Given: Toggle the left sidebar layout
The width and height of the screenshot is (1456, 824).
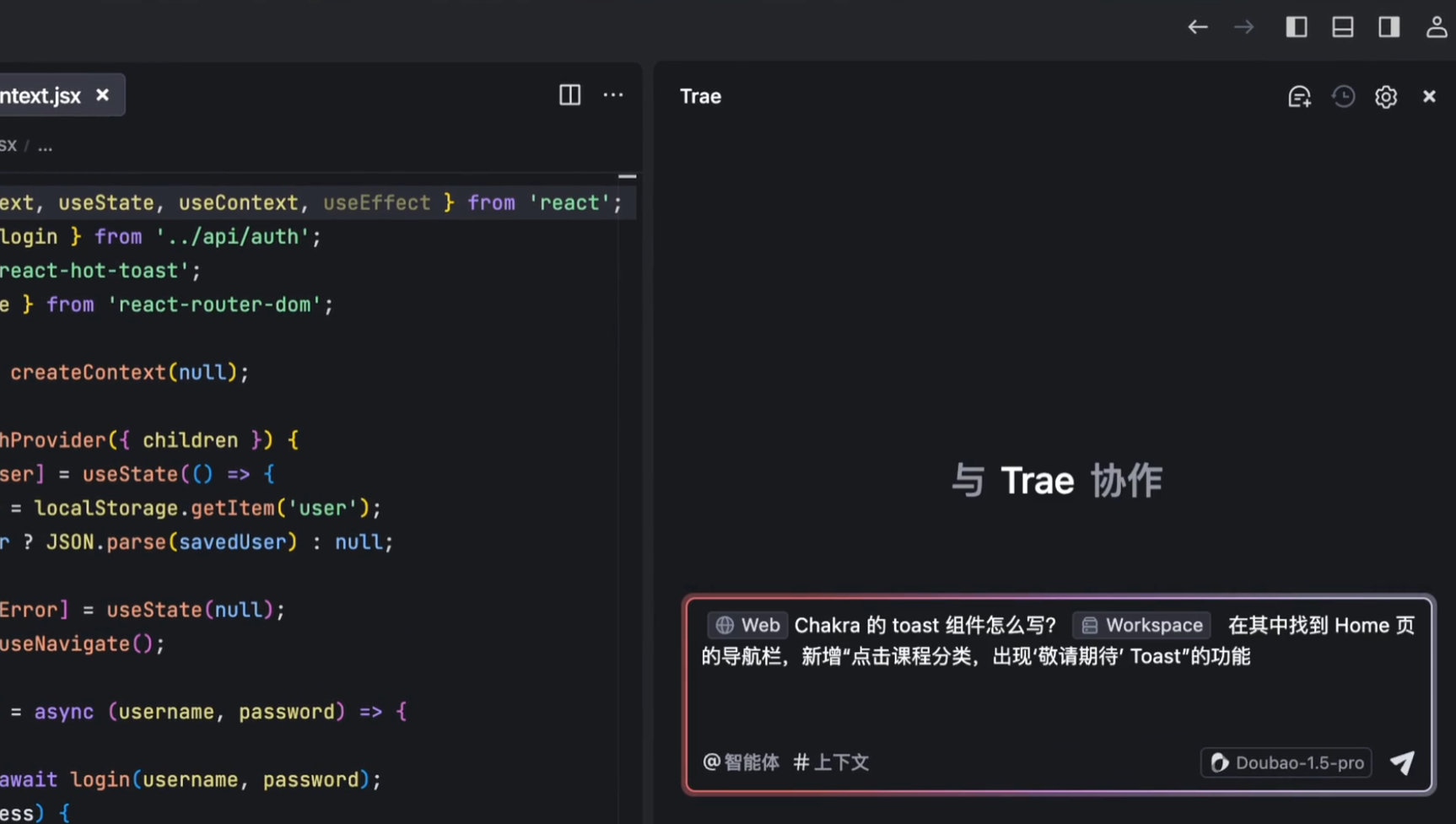Looking at the screenshot, I should pos(1297,27).
